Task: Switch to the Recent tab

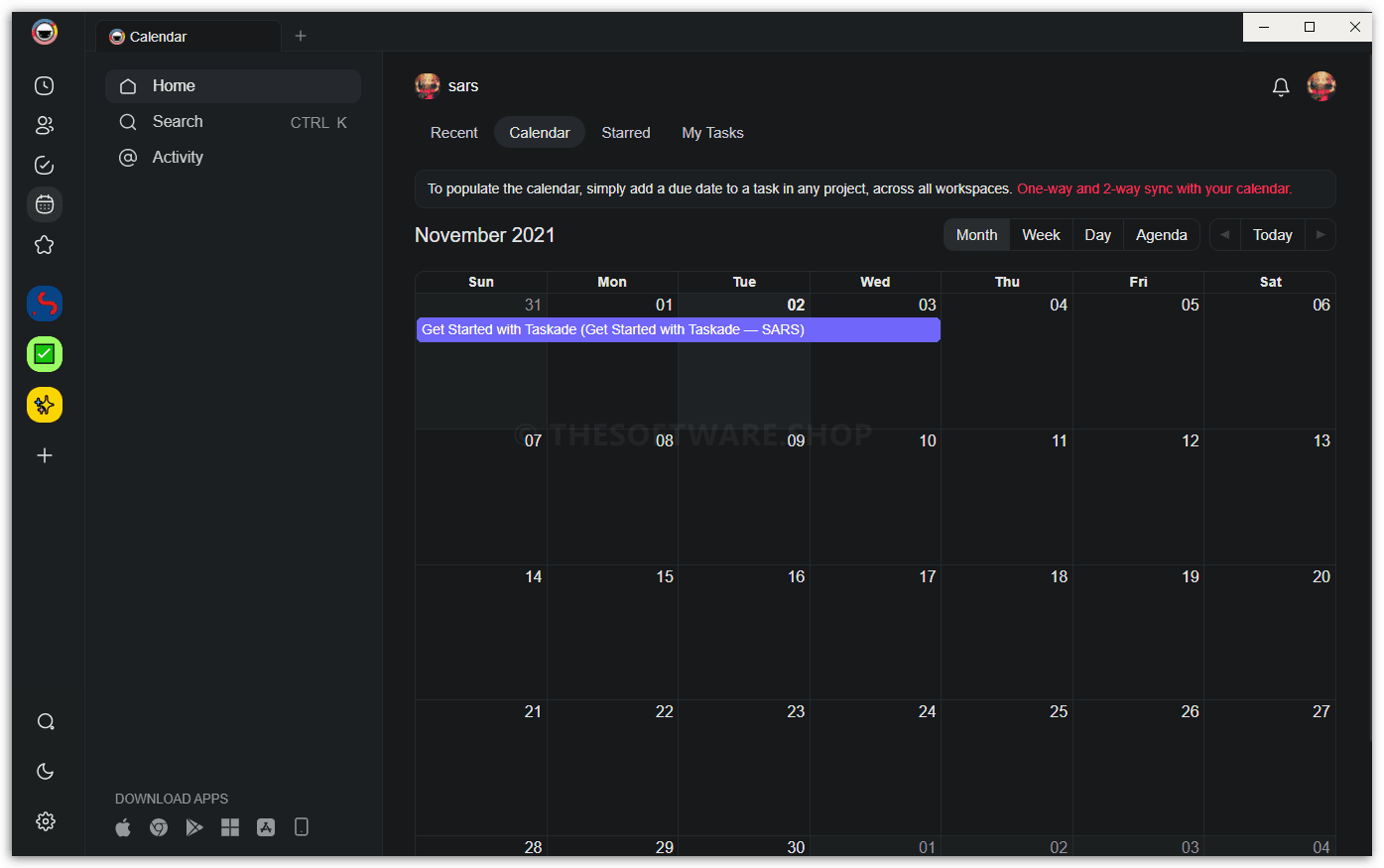Action: point(454,133)
